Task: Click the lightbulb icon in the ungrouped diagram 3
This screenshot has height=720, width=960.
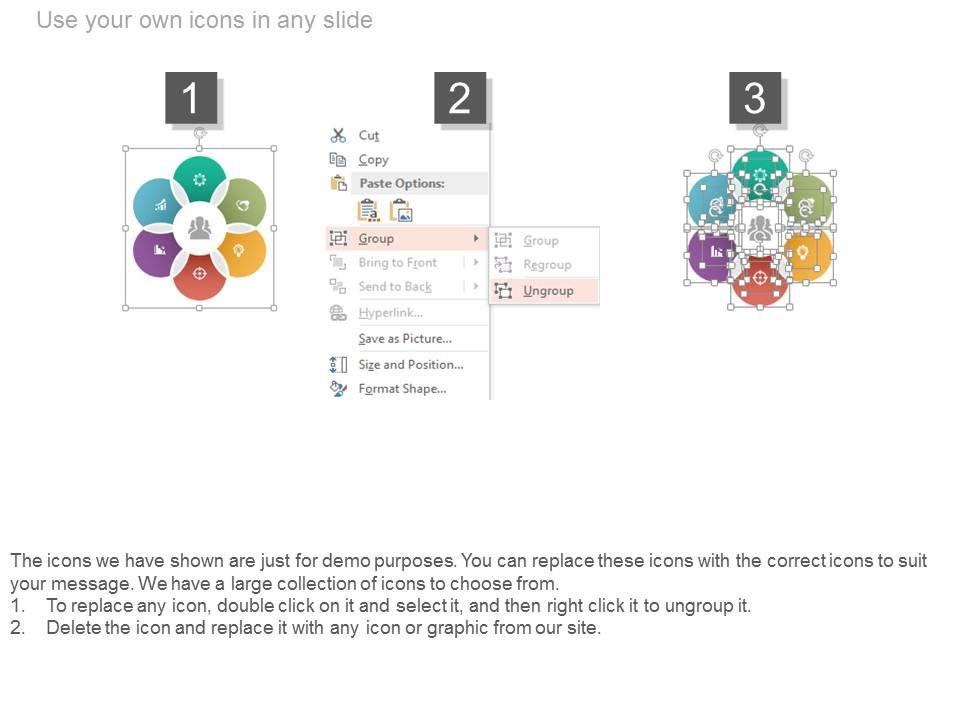Action: click(802, 253)
